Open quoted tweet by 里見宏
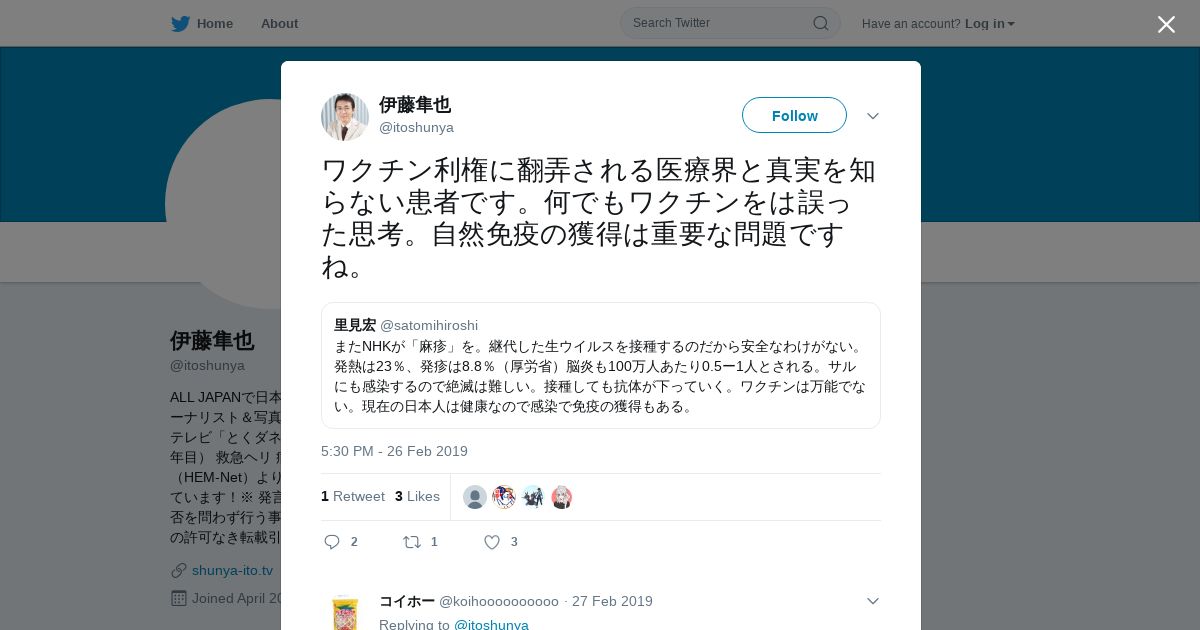1200x630 pixels. pos(601,366)
